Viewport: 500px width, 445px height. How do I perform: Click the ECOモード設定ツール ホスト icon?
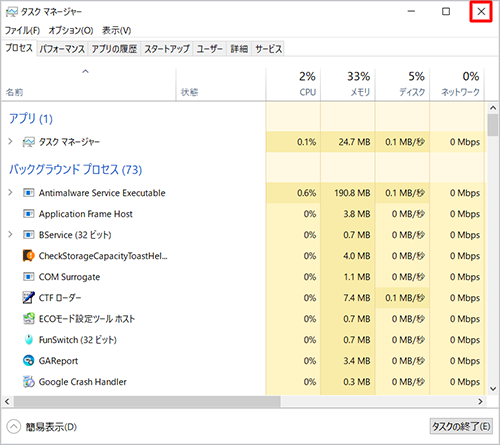pos(29,319)
